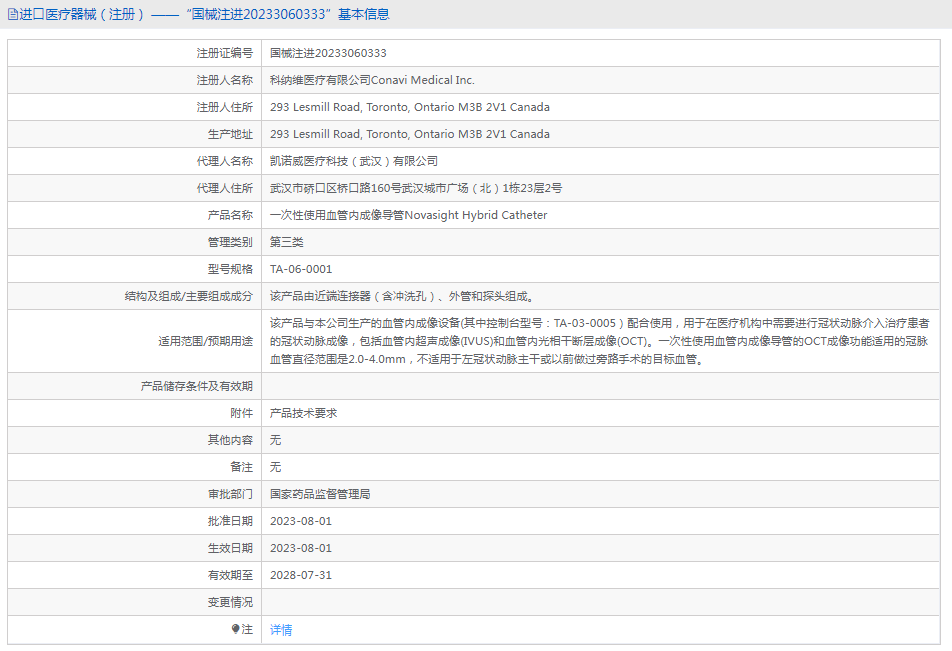
Task: Select the agent name 凯诺威医疗科技（武汉）有限公司
Action: pos(354,161)
